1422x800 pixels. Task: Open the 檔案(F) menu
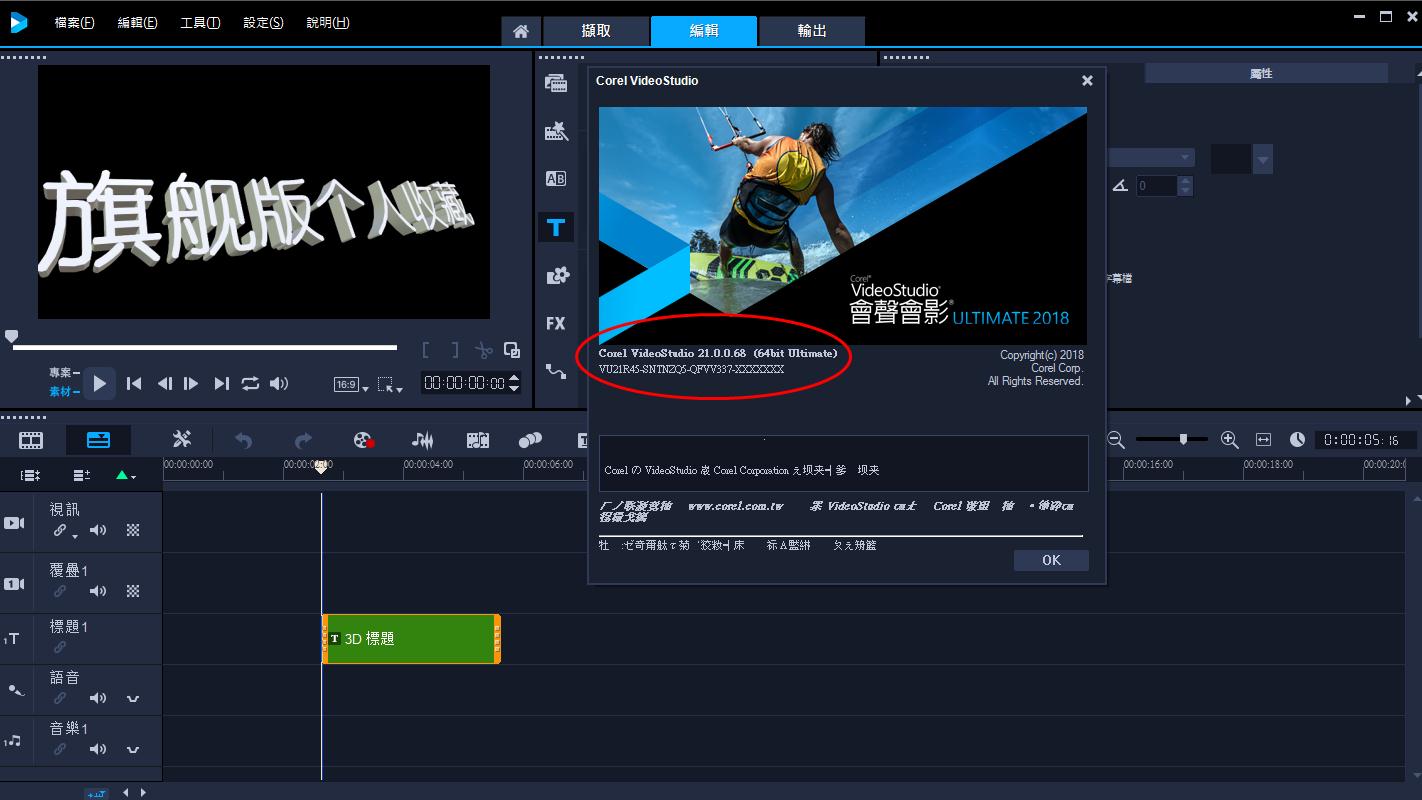pos(74,22)
